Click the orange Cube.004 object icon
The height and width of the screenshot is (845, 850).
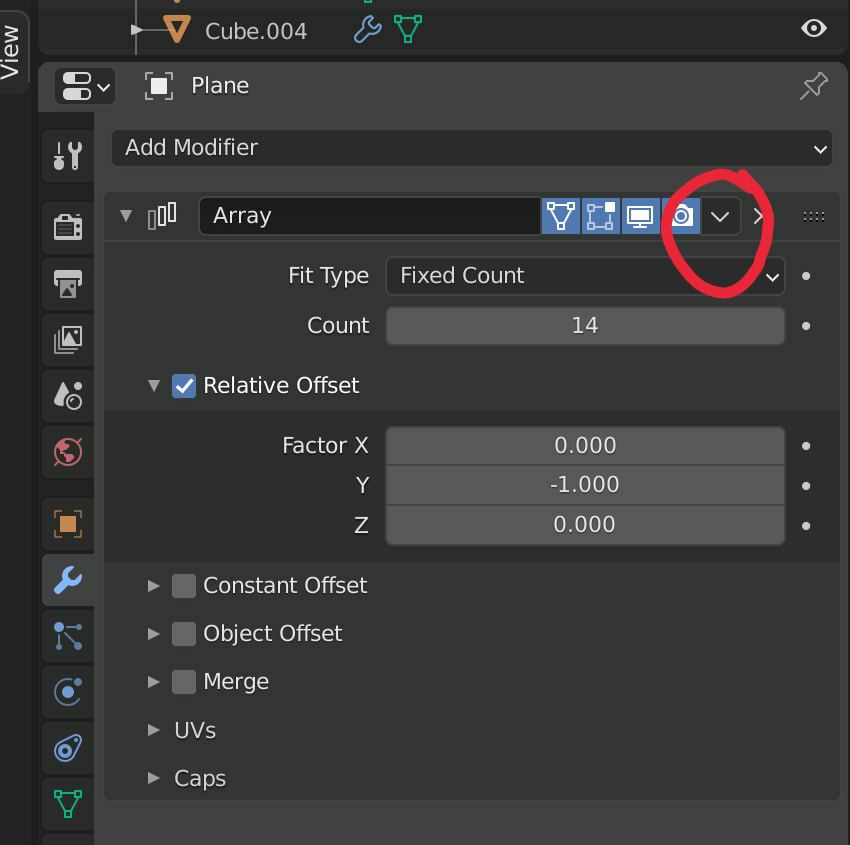pyautogui.click(x=177, y=29)
